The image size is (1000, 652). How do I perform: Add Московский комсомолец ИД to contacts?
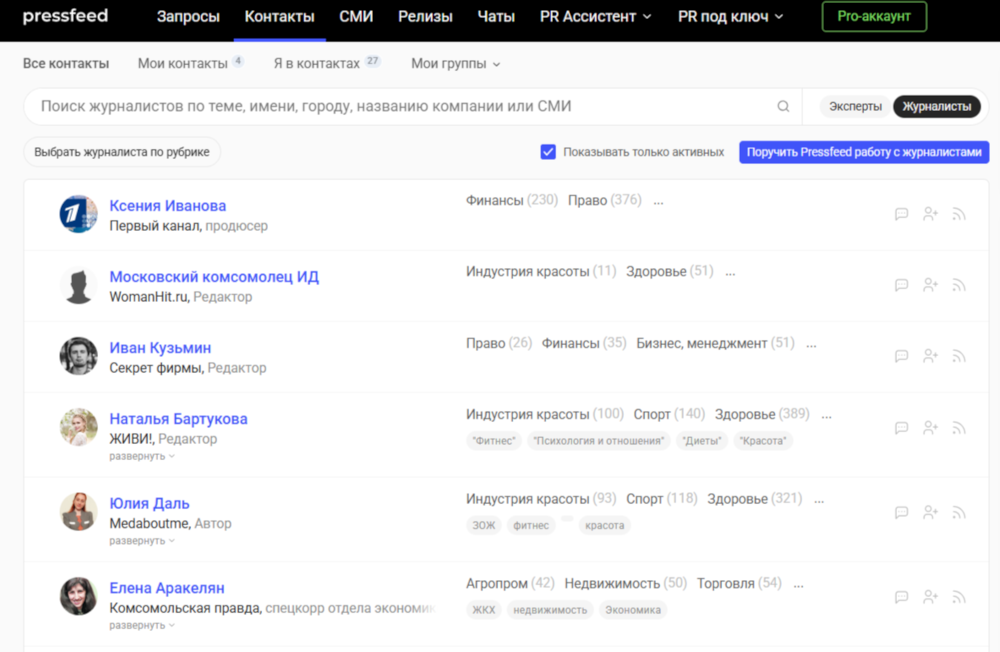[930, 285]
